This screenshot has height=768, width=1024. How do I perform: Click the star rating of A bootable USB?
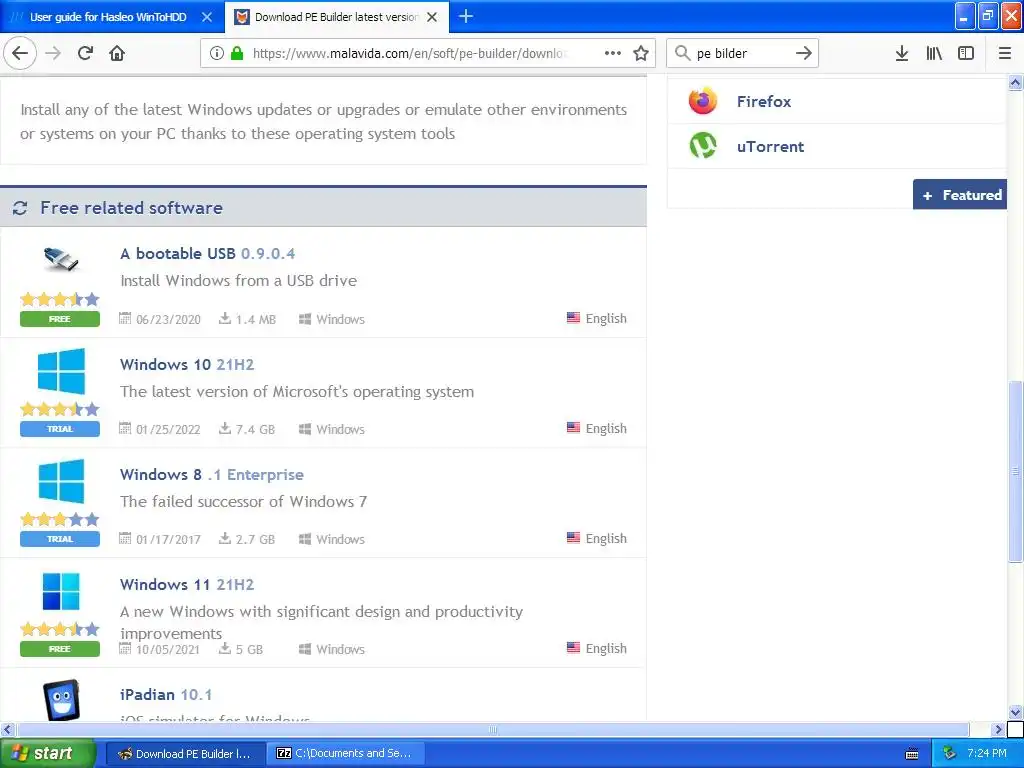click(59, 300)
